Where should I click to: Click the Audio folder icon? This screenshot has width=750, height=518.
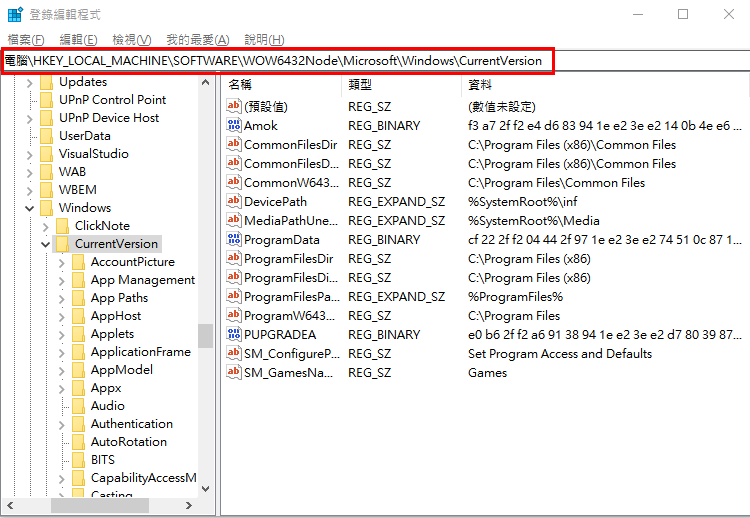pos(78,406)
